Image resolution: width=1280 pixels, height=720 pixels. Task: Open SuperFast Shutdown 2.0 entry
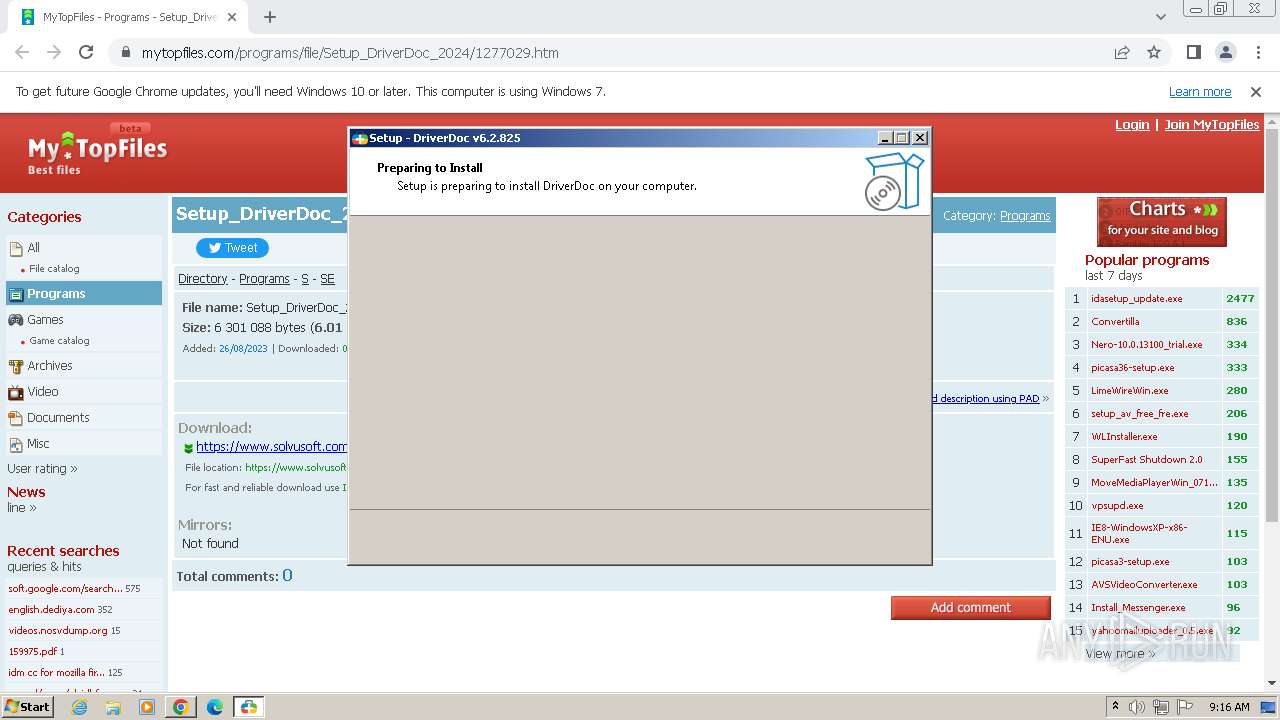coord(1146,459)
